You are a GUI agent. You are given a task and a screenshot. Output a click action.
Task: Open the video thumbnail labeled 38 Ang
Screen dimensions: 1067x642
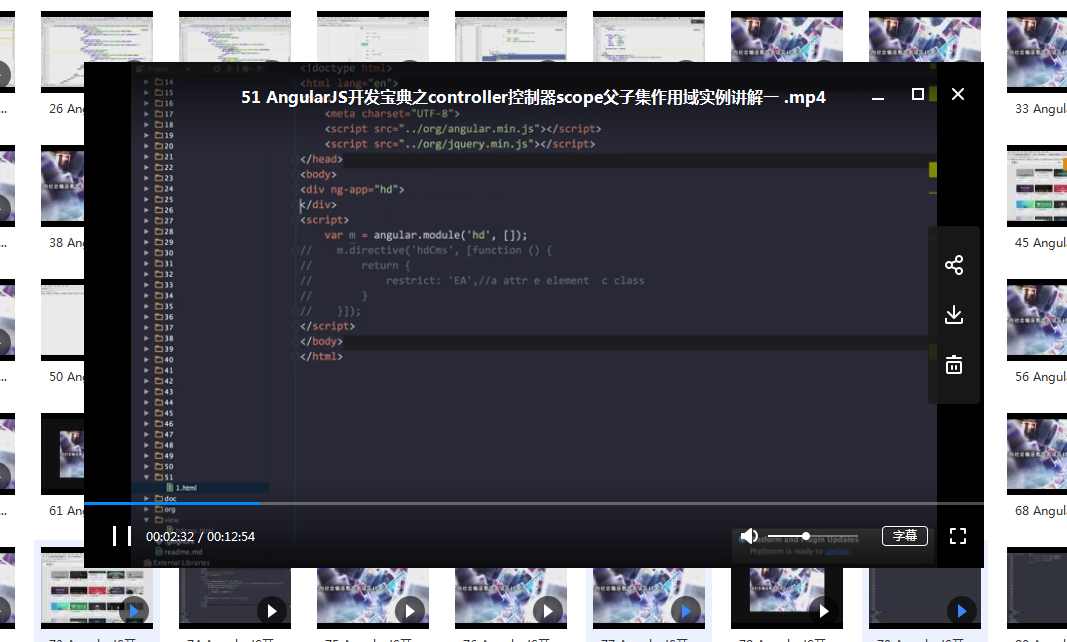click(x=63, y=185)
